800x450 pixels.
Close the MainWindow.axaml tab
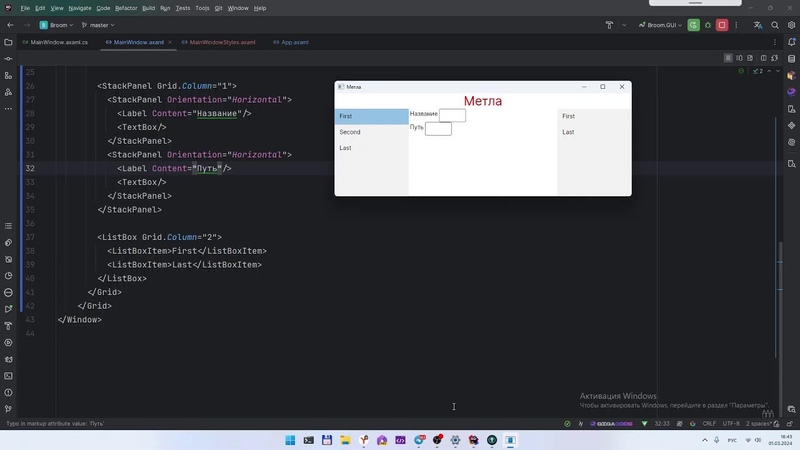click(170, 42)
